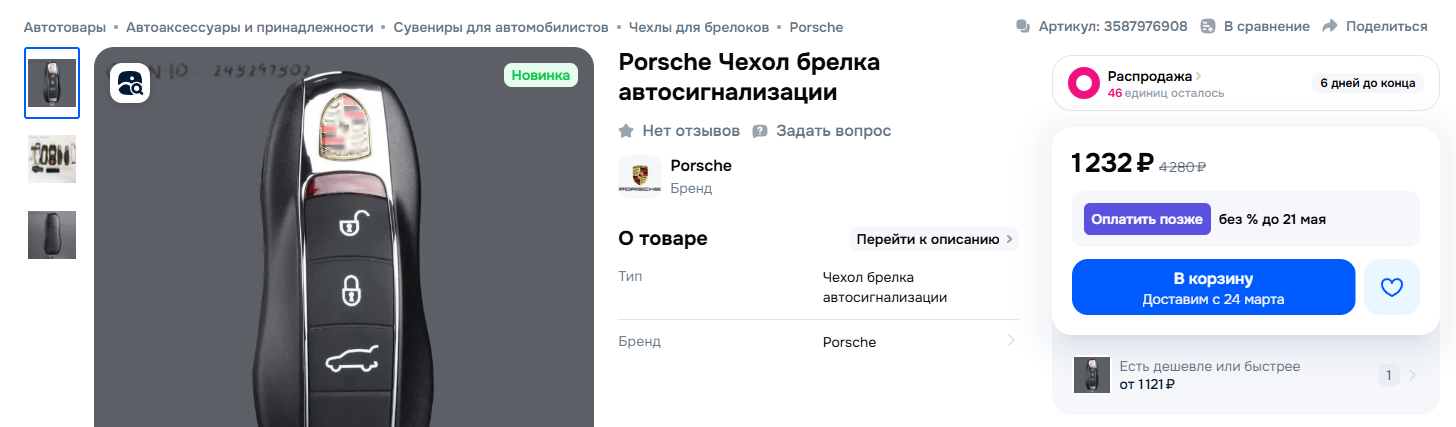Click the question bubble icon Задать вопрос
The image size is (1456, 427).
tap(760, 131)
